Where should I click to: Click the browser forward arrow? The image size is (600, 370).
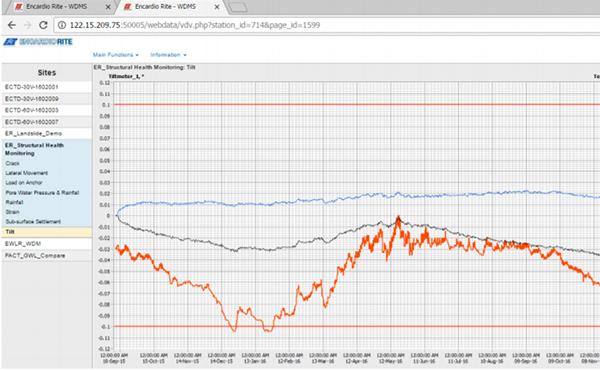pos(28,25)
